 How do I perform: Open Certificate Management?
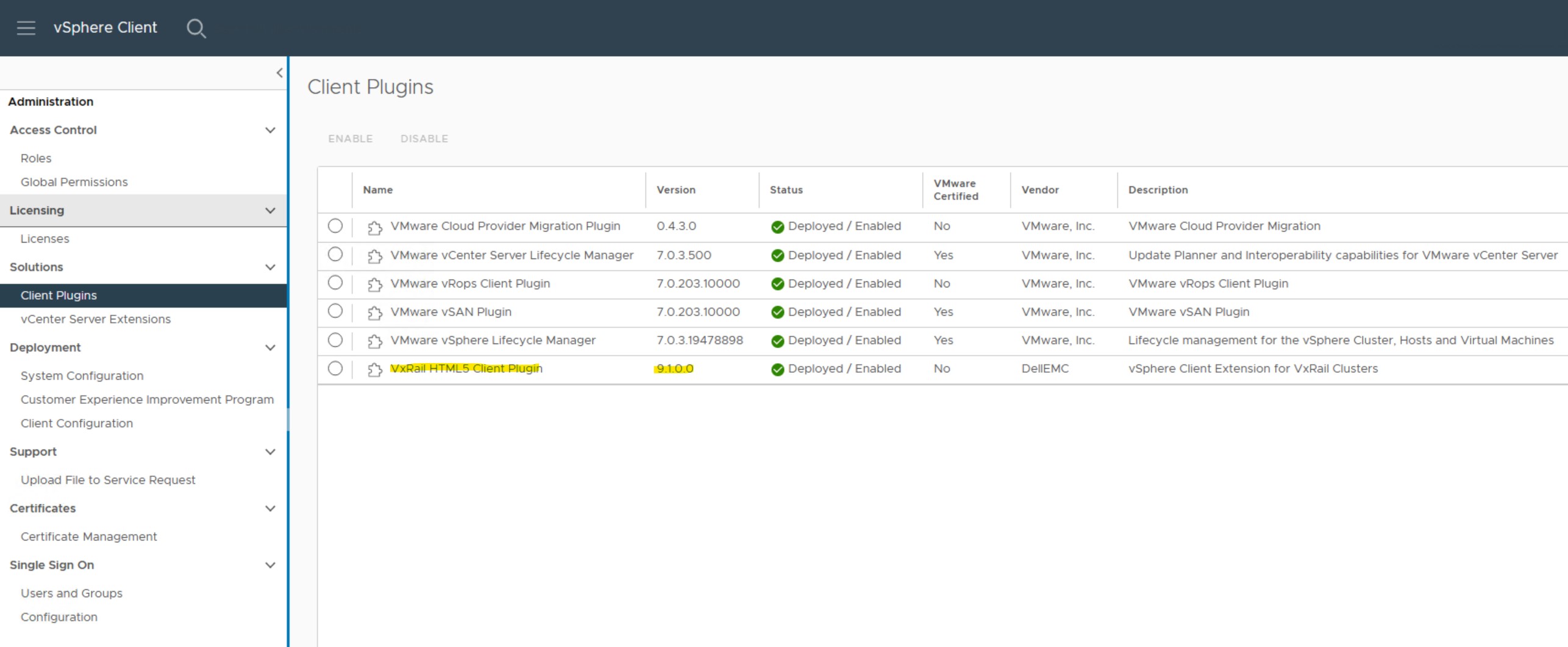click(x=88, y=536)
